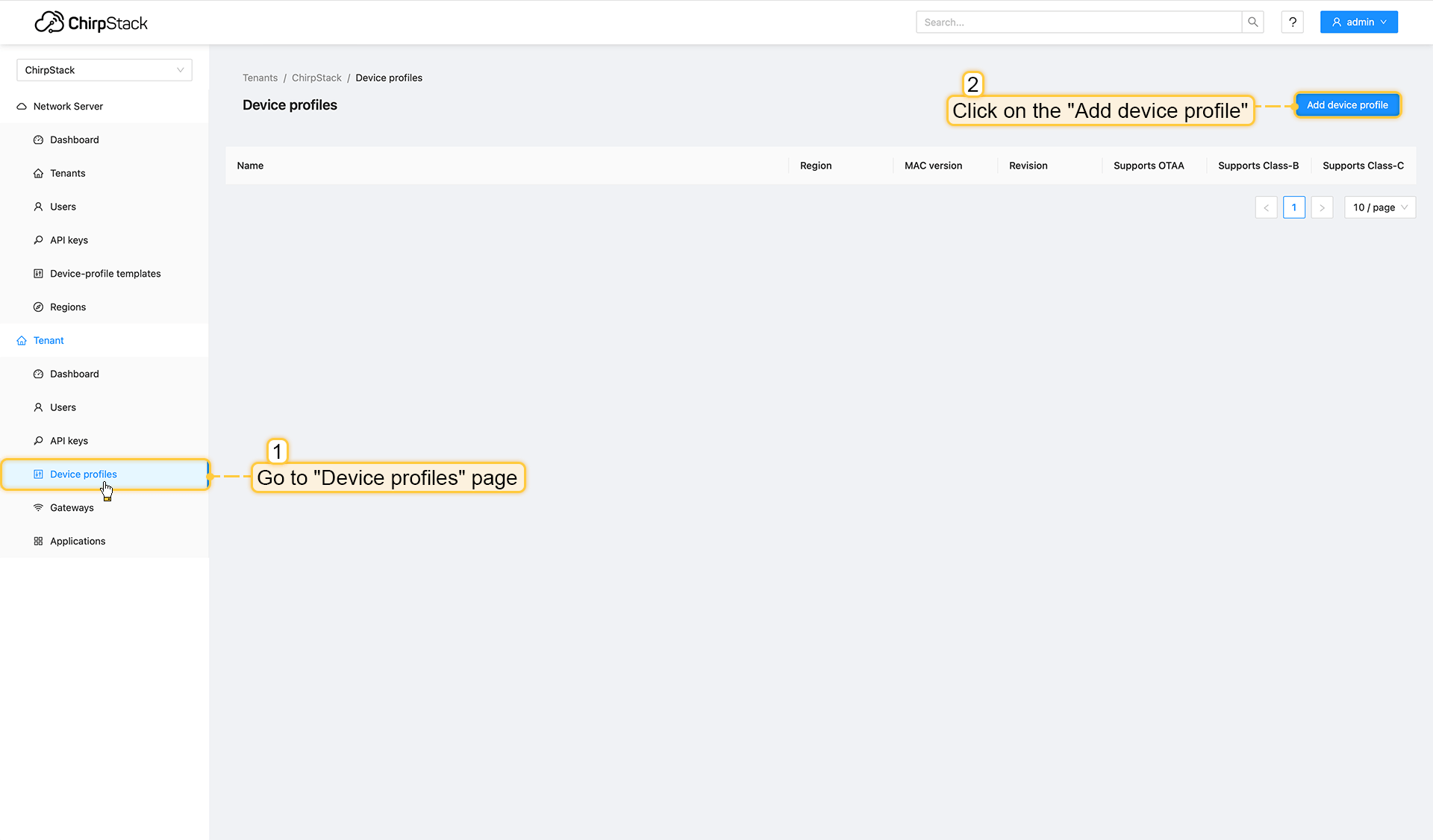
Task: Open Users under Network Server menu
Action: click(x=63, y=207)
